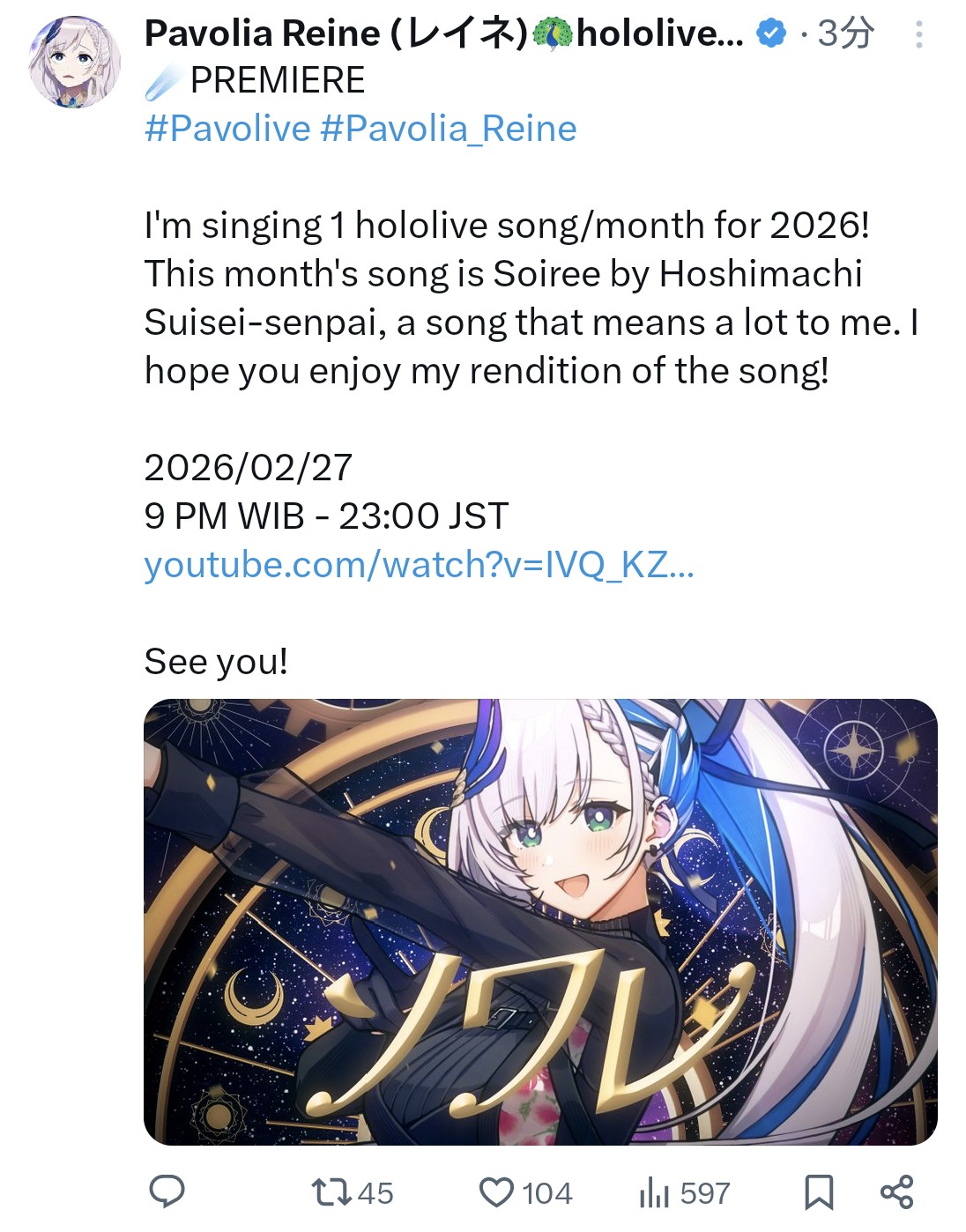Viewport: 966px width, 1232px height.
Task: Open the three-dot more options menu
Action: point(919,34)
